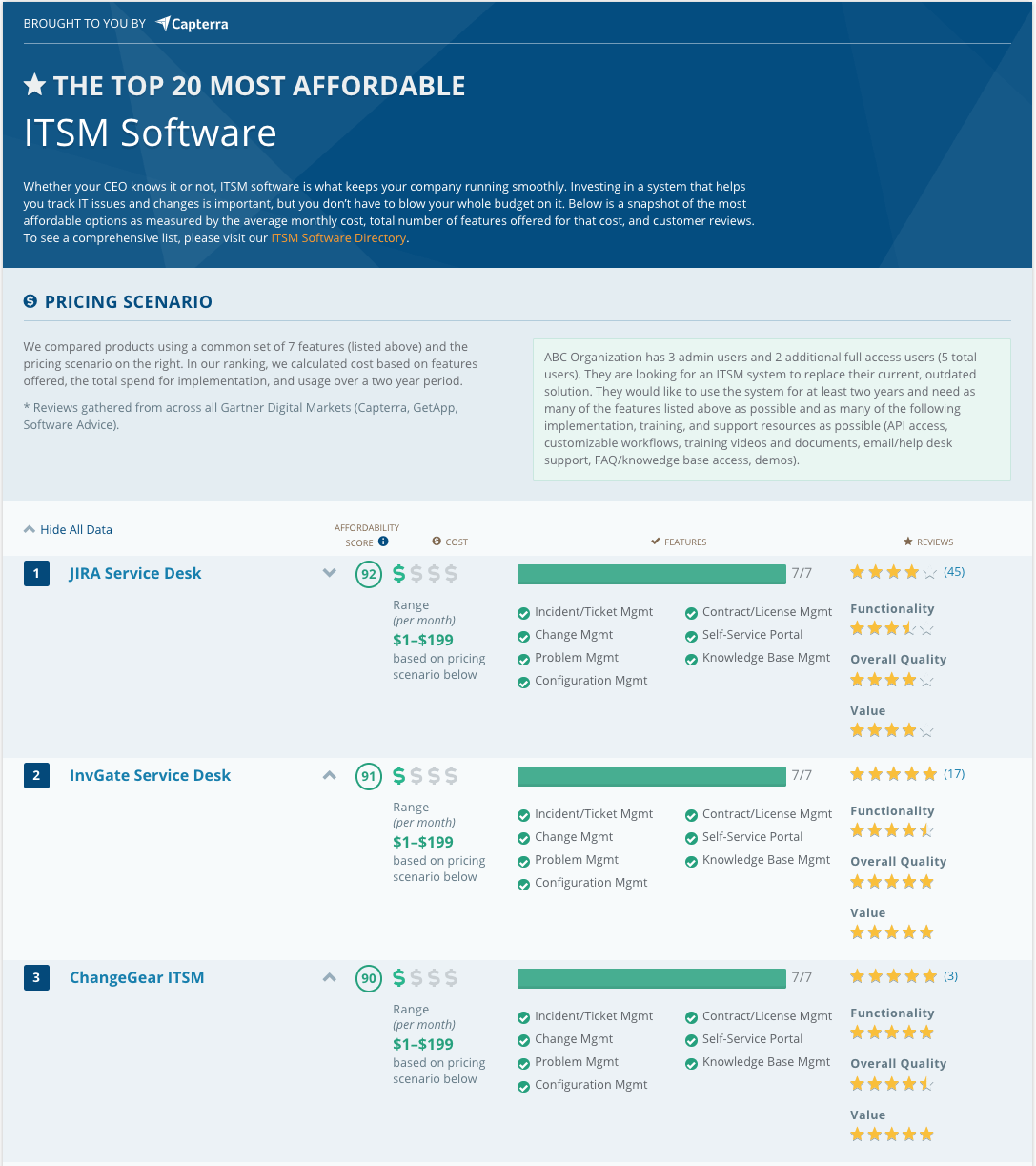The image size is (1036, 1166).
Task: Click ChangeGear overall star rating beside (3)
Action: [x=893, y=977]
